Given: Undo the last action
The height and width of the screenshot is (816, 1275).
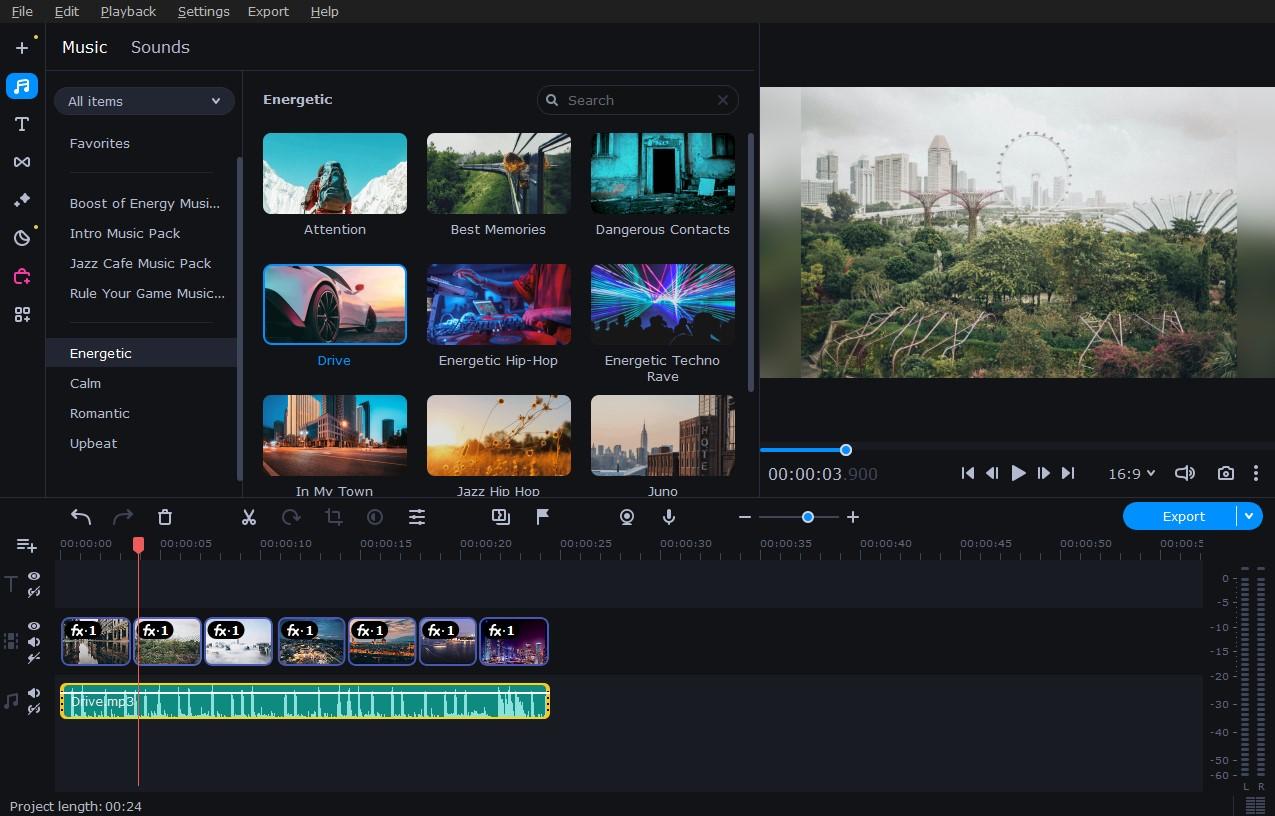Looking at the screenshot, I should tap(81, 517).
